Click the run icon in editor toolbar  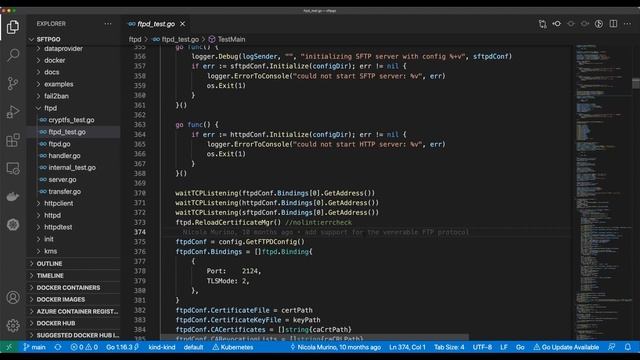(x=599, y=24)
